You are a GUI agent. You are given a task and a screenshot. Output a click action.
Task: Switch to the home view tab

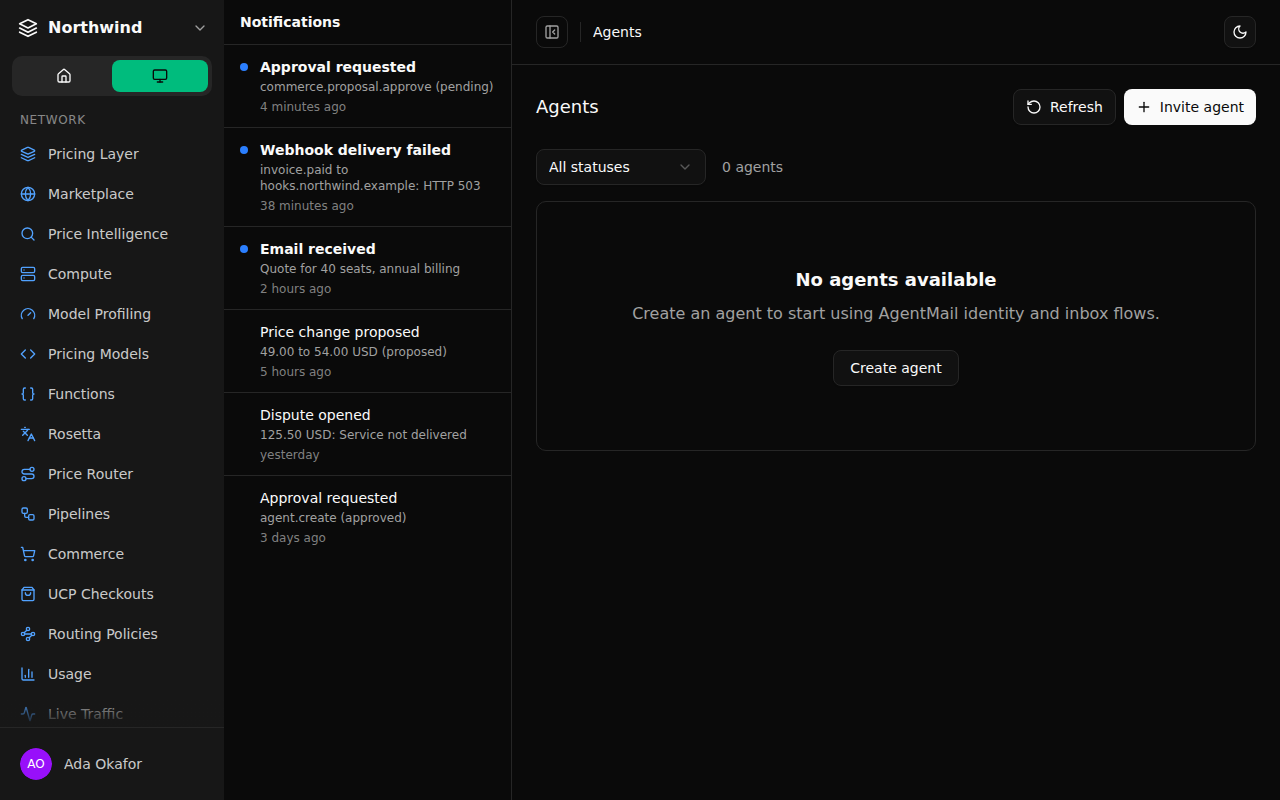pyautogui.click(x=64, y=76)
